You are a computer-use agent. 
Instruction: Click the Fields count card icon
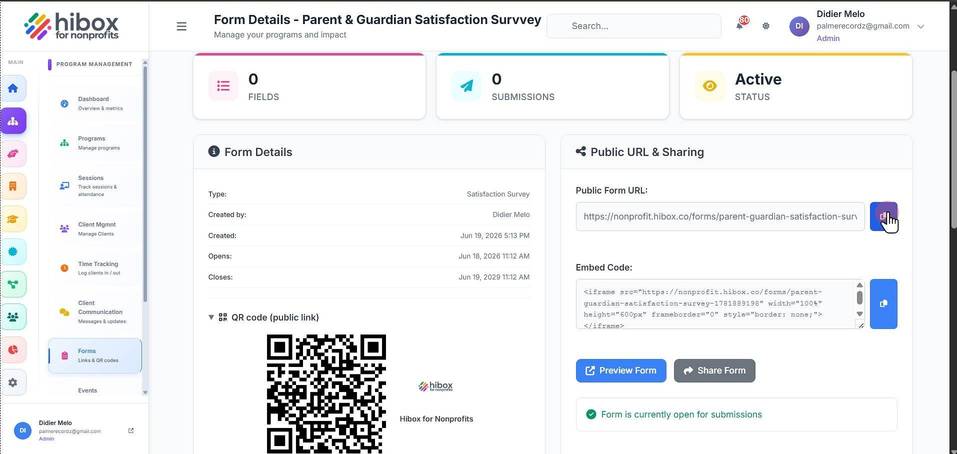point(223,86)
